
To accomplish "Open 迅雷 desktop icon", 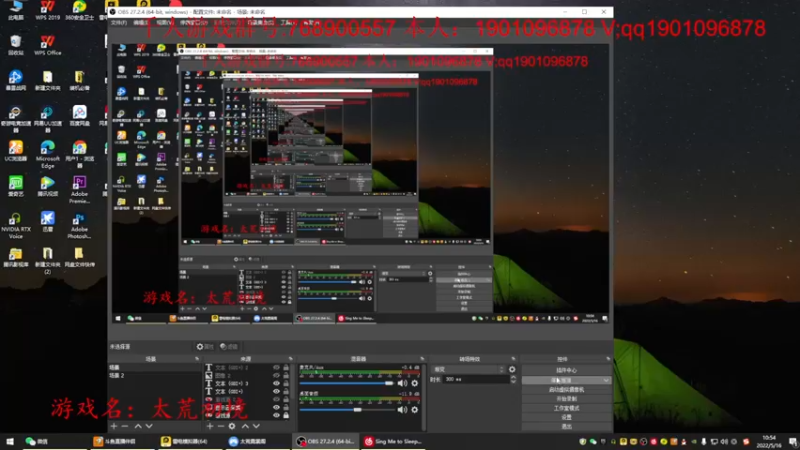I will [x=47, y=221].
